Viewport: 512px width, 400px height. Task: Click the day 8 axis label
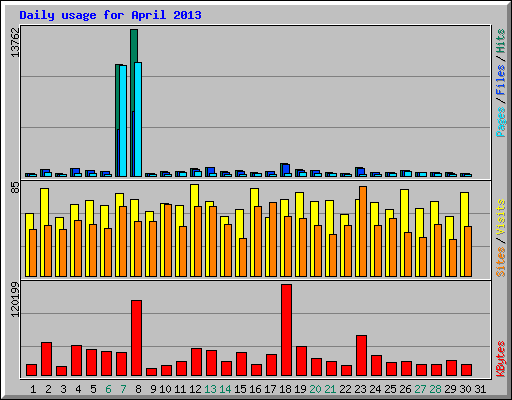click(x=138, y=389)
